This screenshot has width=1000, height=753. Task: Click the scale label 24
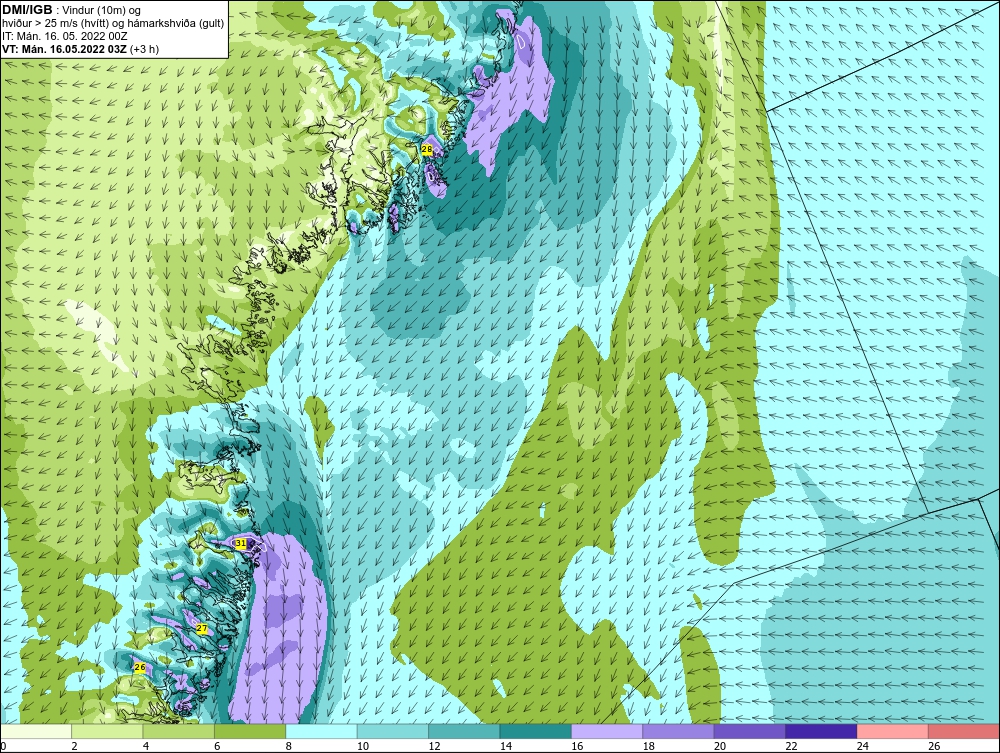coord(863,747)
